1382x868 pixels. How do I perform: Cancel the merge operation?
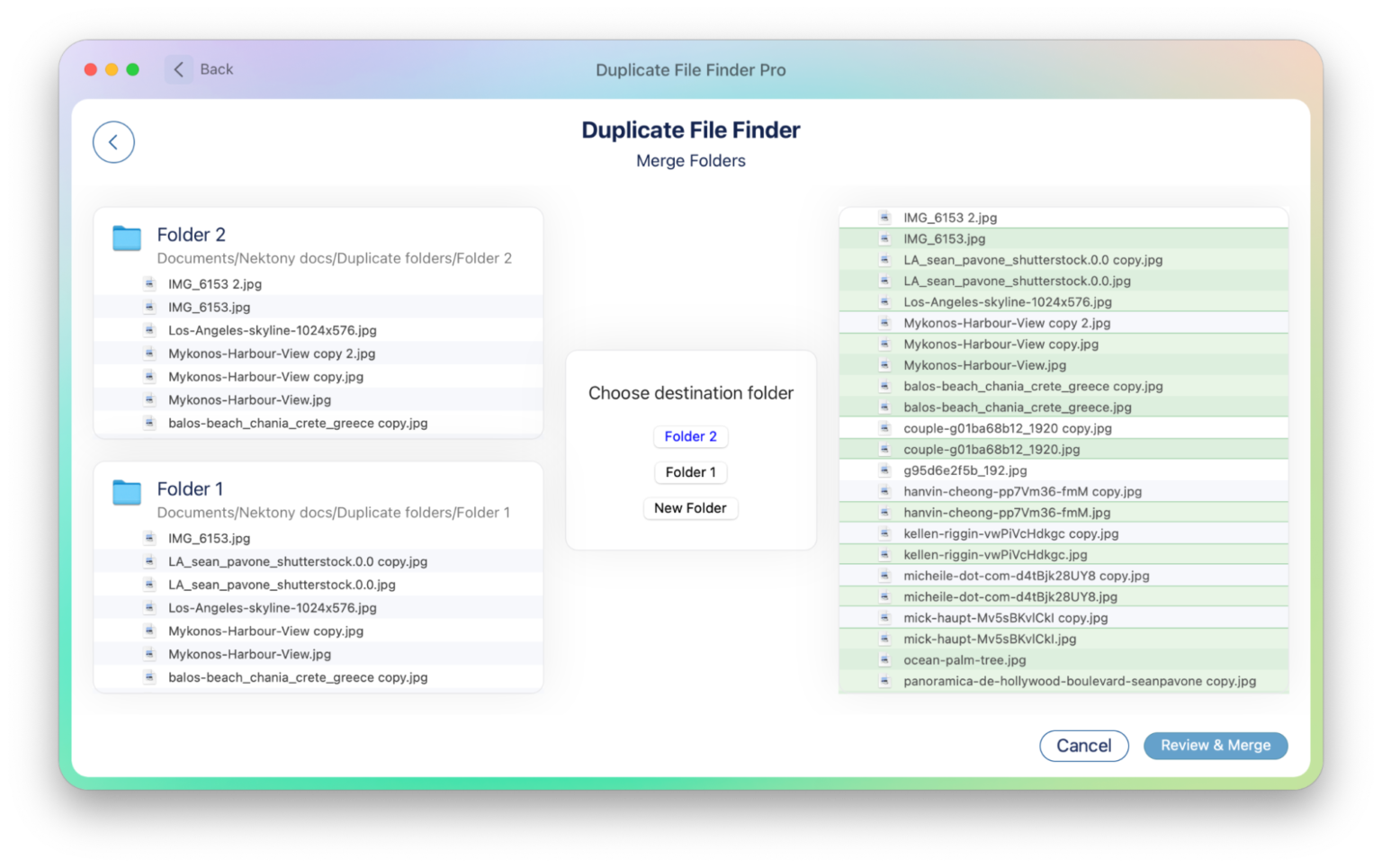pyautogui.click(x=1083, y=746)
